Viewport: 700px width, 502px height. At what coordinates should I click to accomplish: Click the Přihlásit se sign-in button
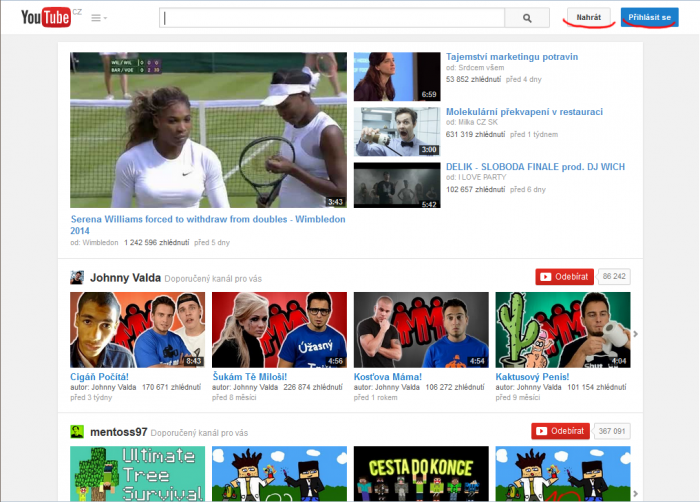pos(649,17)
